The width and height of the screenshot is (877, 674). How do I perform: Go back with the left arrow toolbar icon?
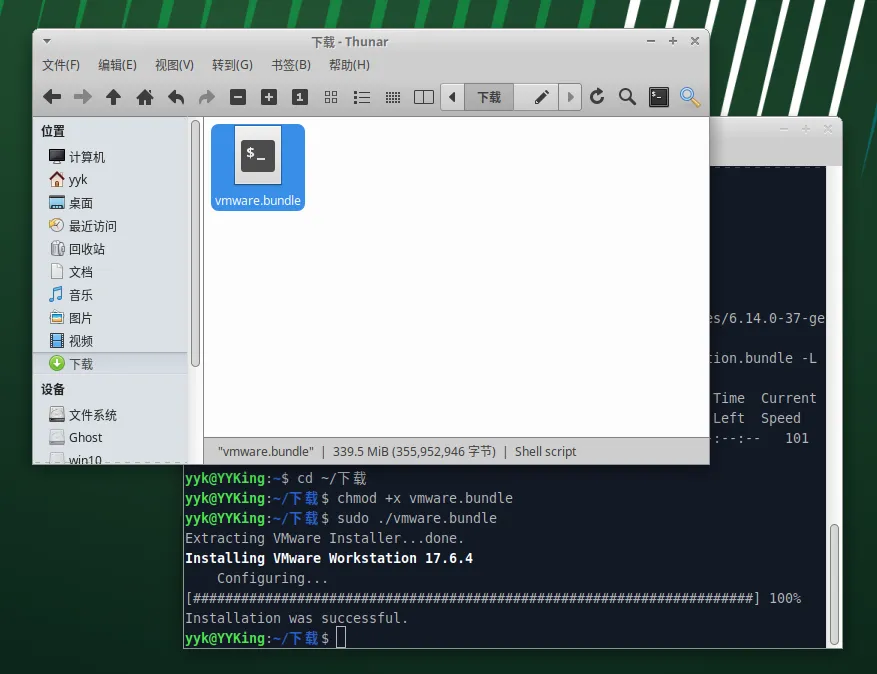pyautogui.click(x=52, y=97)
